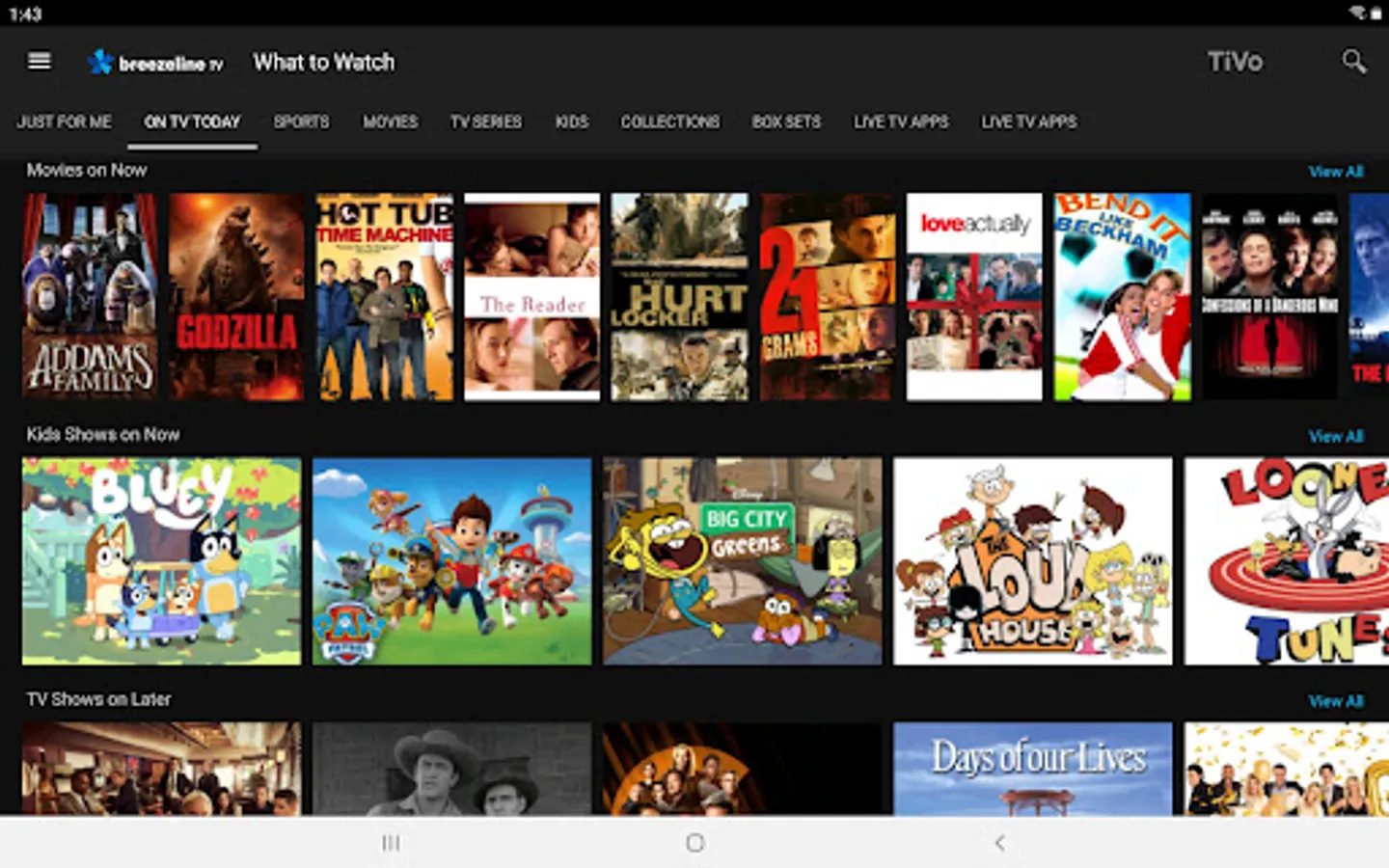The image size is (1389, 868).
Task: Select the first Live TV Apps tab
Action: point(901,122)
